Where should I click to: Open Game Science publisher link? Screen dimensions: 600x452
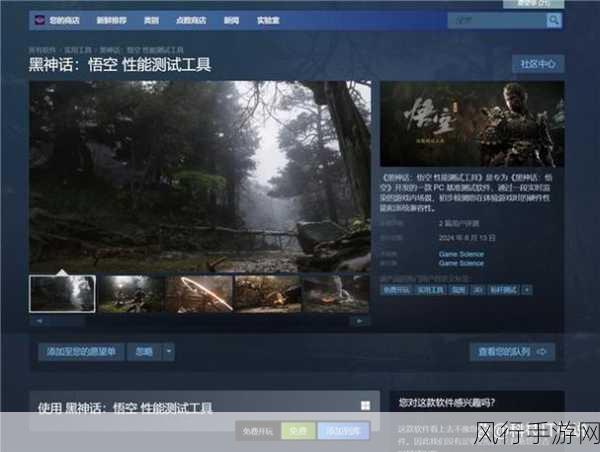[461, 263]
